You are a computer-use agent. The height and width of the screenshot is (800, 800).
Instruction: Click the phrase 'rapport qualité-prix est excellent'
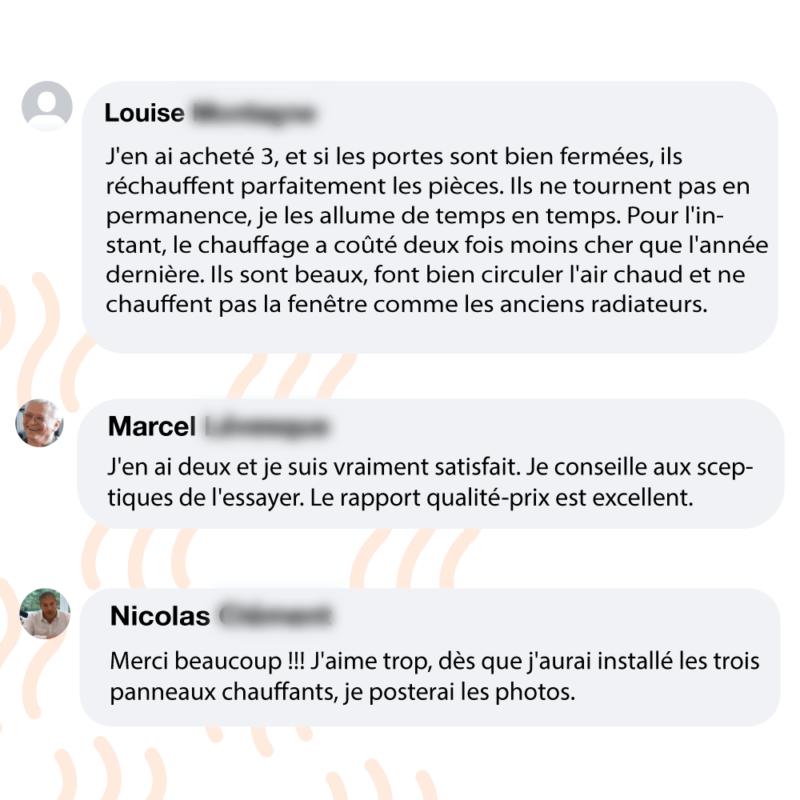(516, 497)
